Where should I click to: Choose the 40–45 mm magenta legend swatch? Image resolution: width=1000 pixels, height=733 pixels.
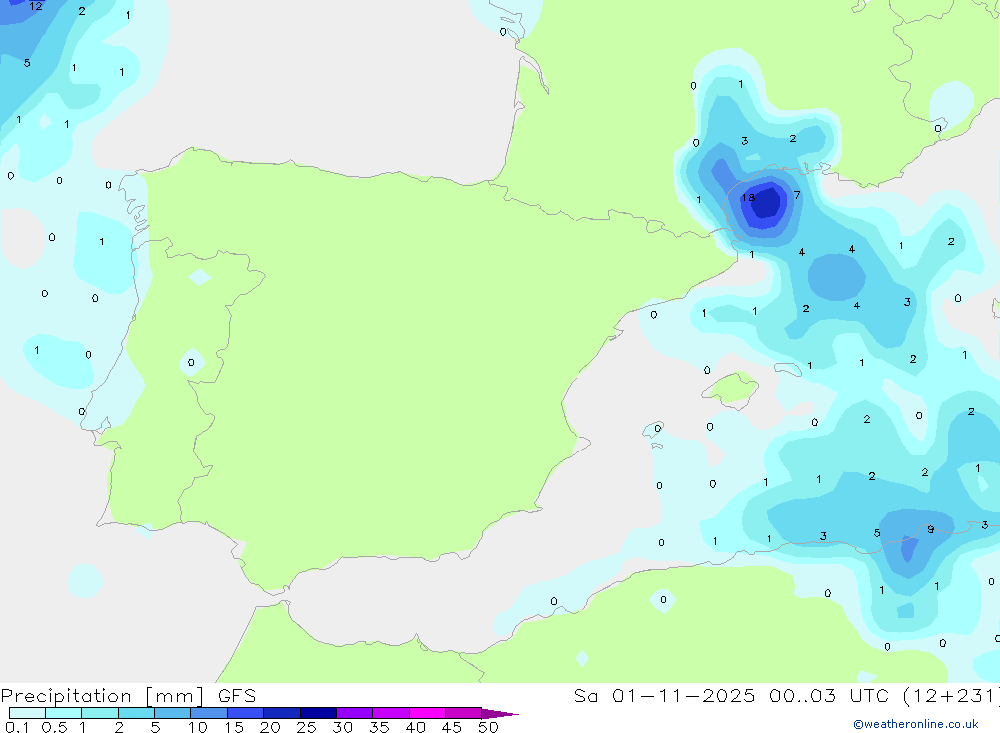pos(427,713)
